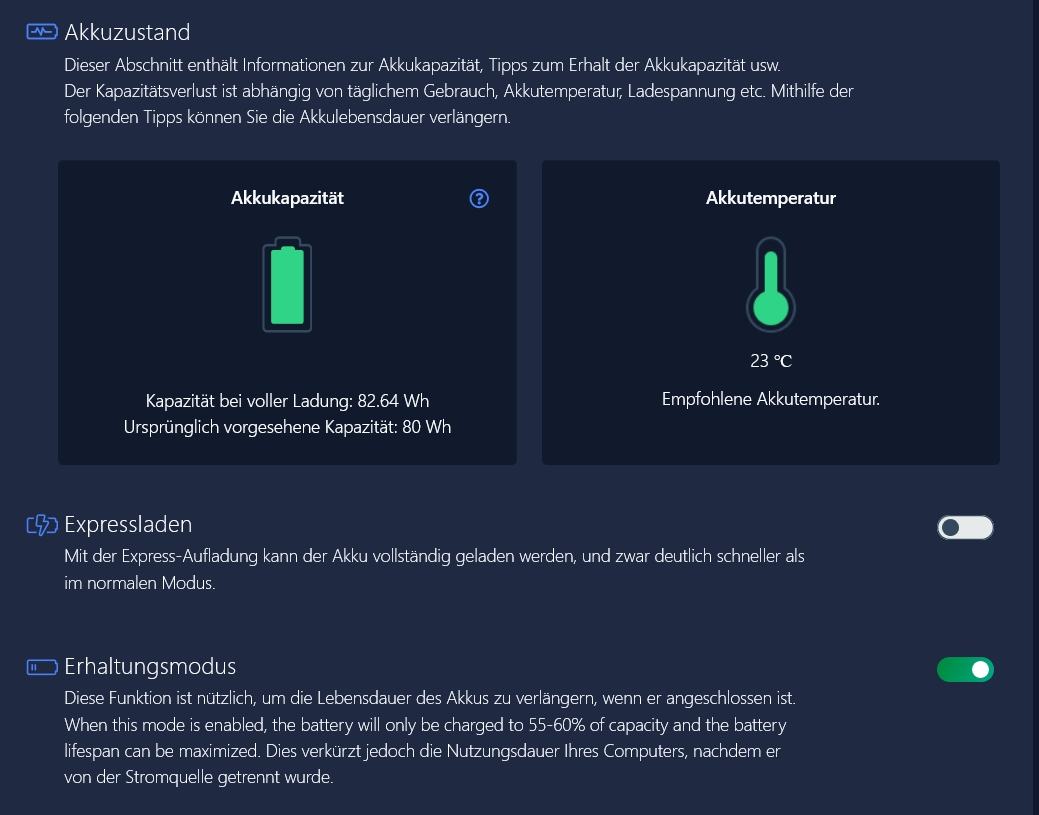Click the Expressladen heading label

click(128, 525)
